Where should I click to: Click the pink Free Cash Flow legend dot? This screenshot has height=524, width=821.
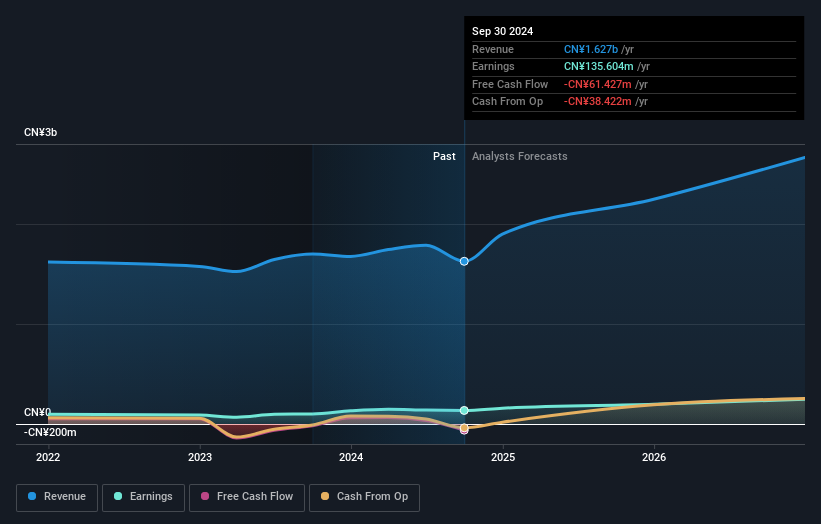(206, 497)
